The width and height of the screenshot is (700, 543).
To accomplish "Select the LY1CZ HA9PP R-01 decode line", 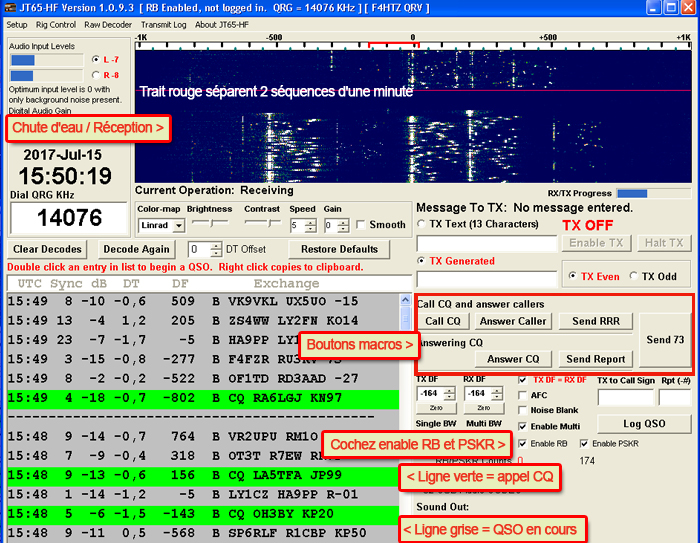I will click(203, 494).
